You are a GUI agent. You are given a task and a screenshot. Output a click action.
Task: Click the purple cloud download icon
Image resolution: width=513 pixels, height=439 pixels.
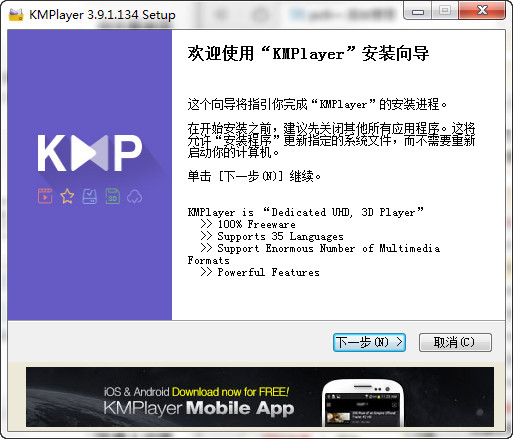click(135, 197)
